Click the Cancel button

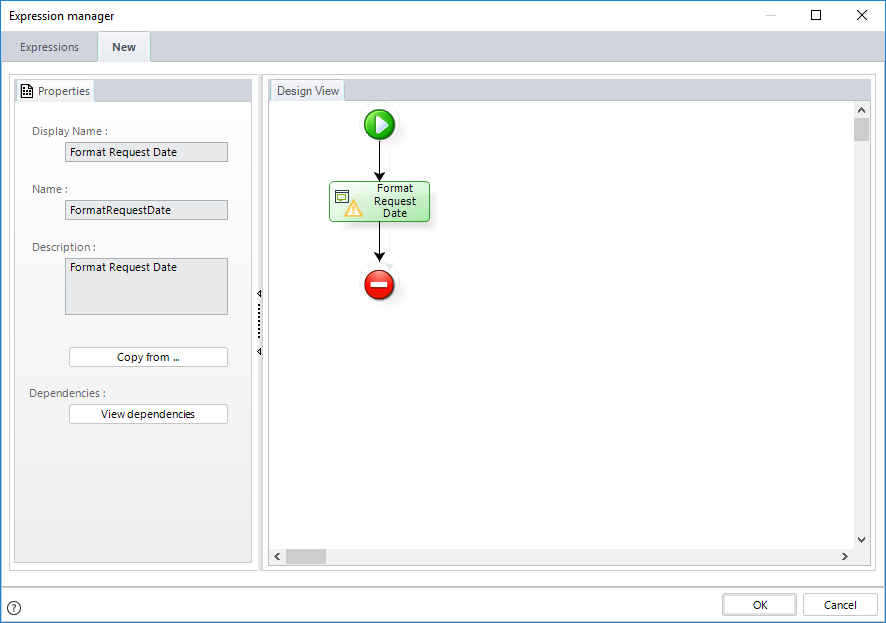840,605
